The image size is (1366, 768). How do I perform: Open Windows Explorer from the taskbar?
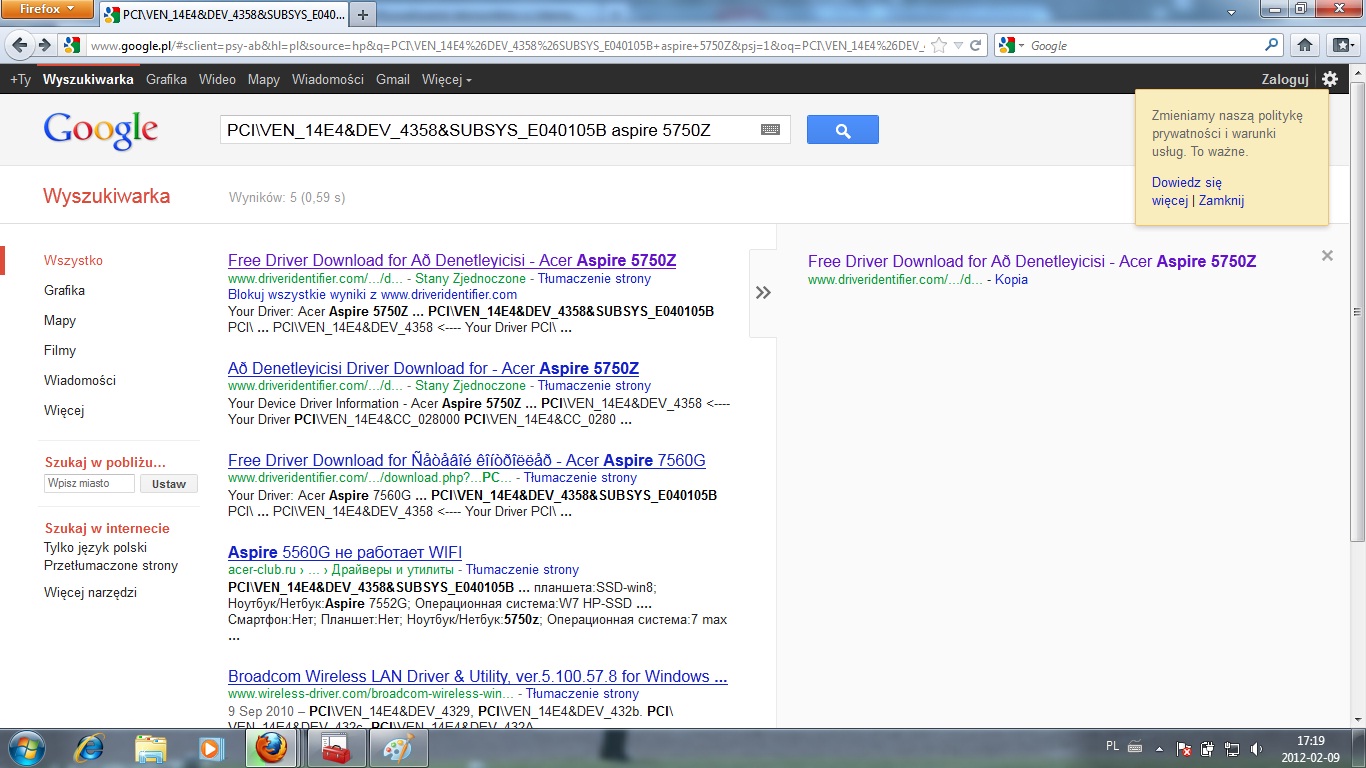[150, 748]
